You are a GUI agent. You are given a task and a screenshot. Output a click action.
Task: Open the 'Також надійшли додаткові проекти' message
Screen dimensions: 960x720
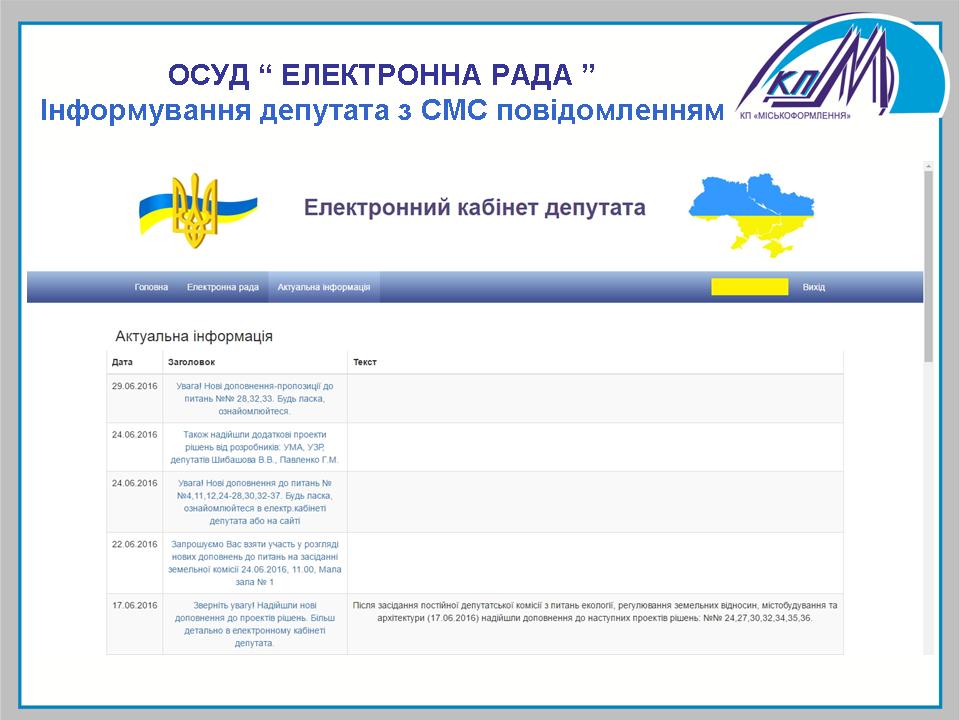(254, 447)
